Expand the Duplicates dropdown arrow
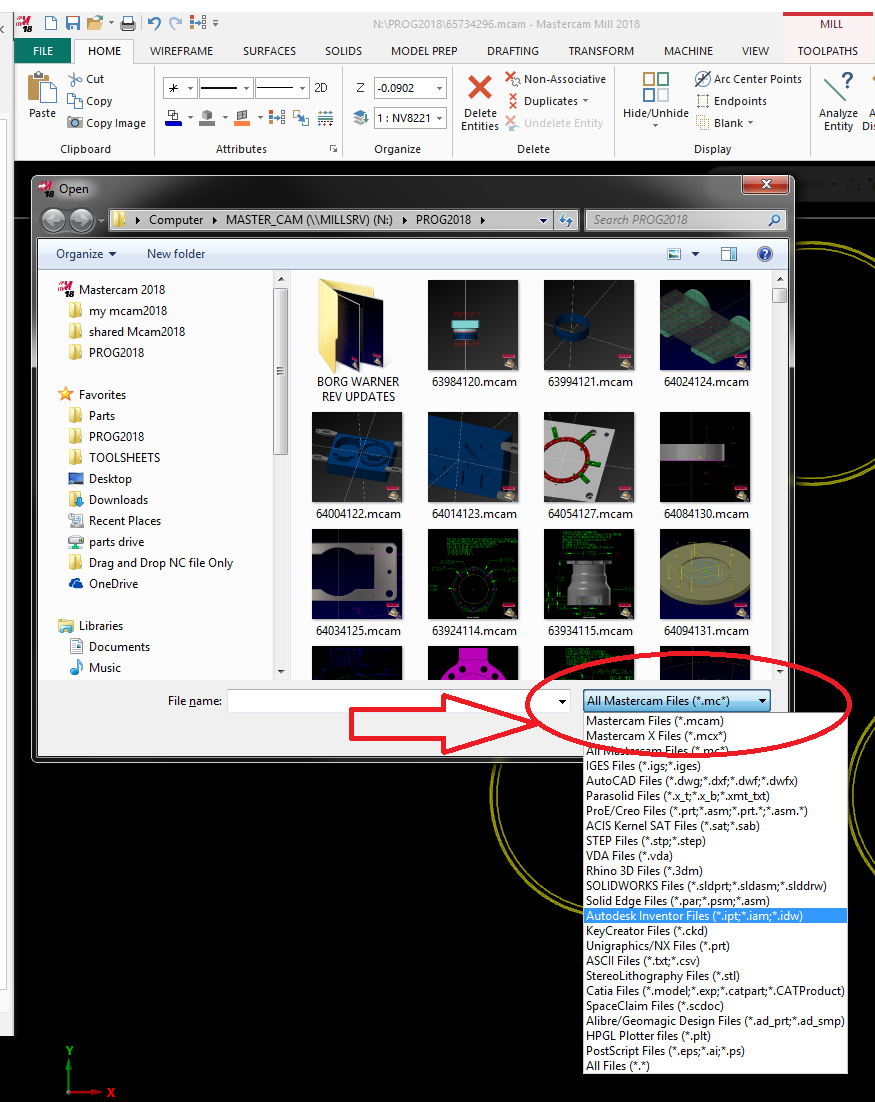Screen dimensions: 875x1102 coord(585,101)
